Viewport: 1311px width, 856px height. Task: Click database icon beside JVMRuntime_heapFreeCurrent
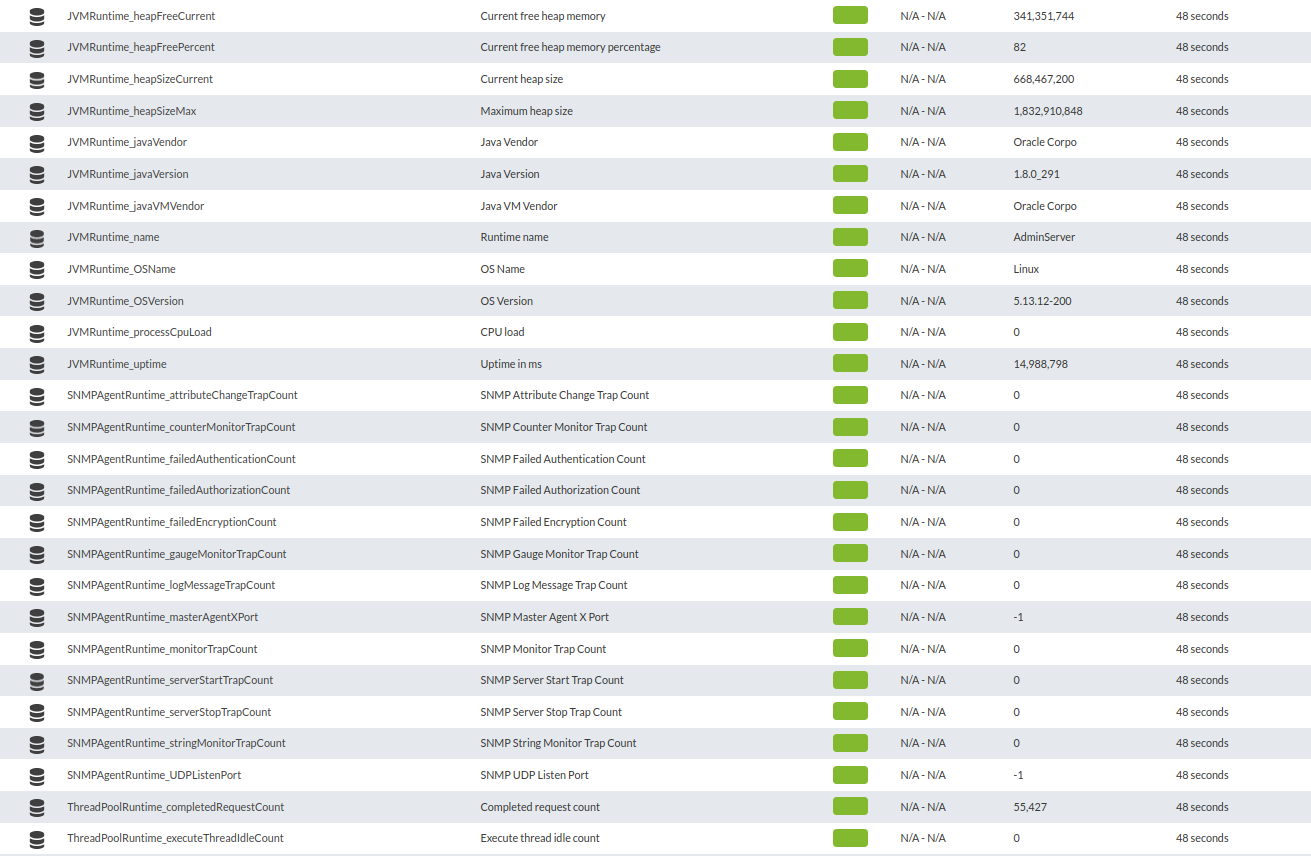click(37, 16)
